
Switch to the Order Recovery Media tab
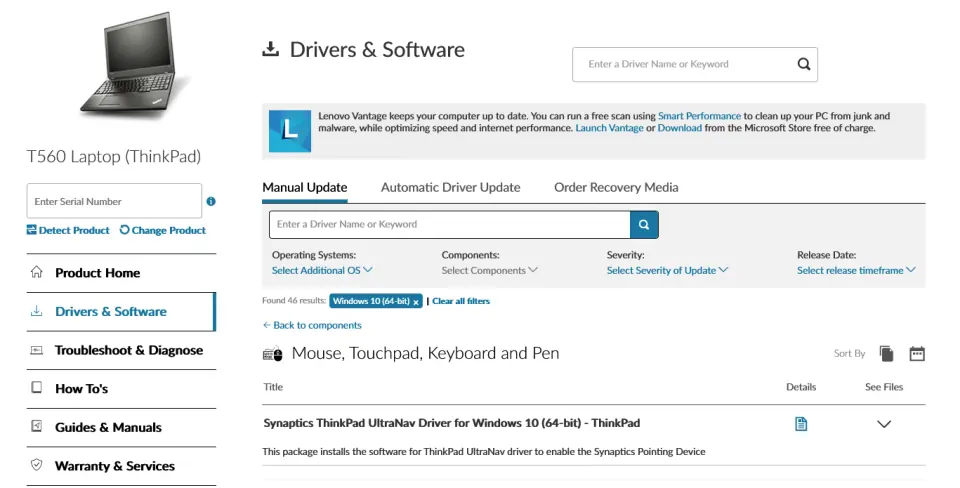click(616, 187)
